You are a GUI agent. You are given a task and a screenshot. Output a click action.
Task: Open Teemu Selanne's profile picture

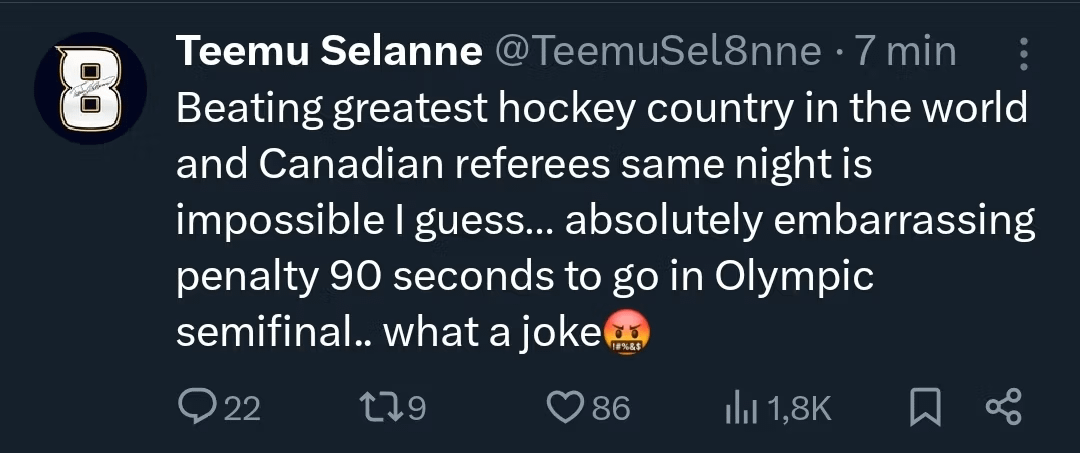91,89
